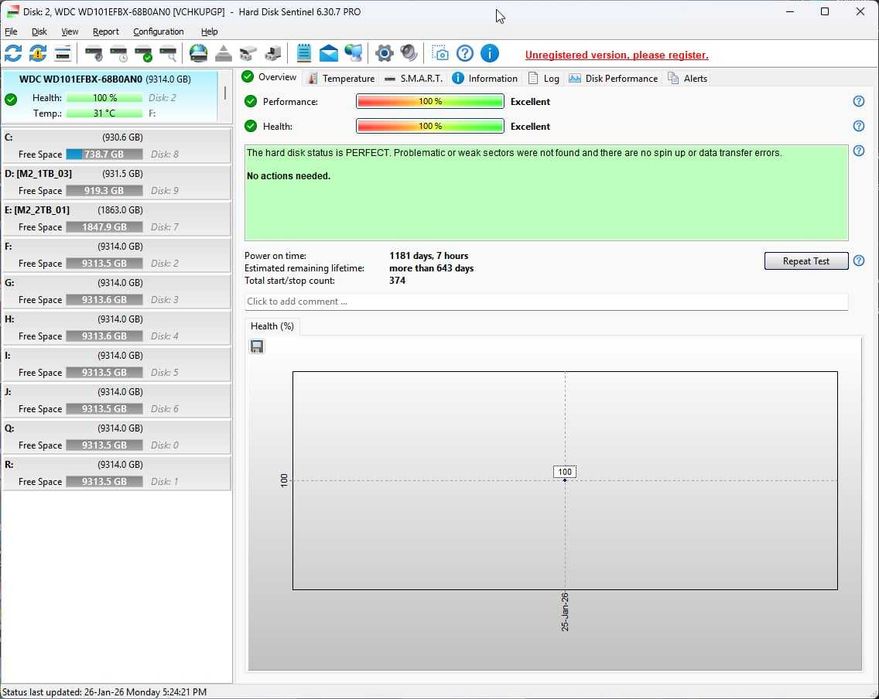
Task: Select drive C: in the partition list
Action: tap(117, 146)
